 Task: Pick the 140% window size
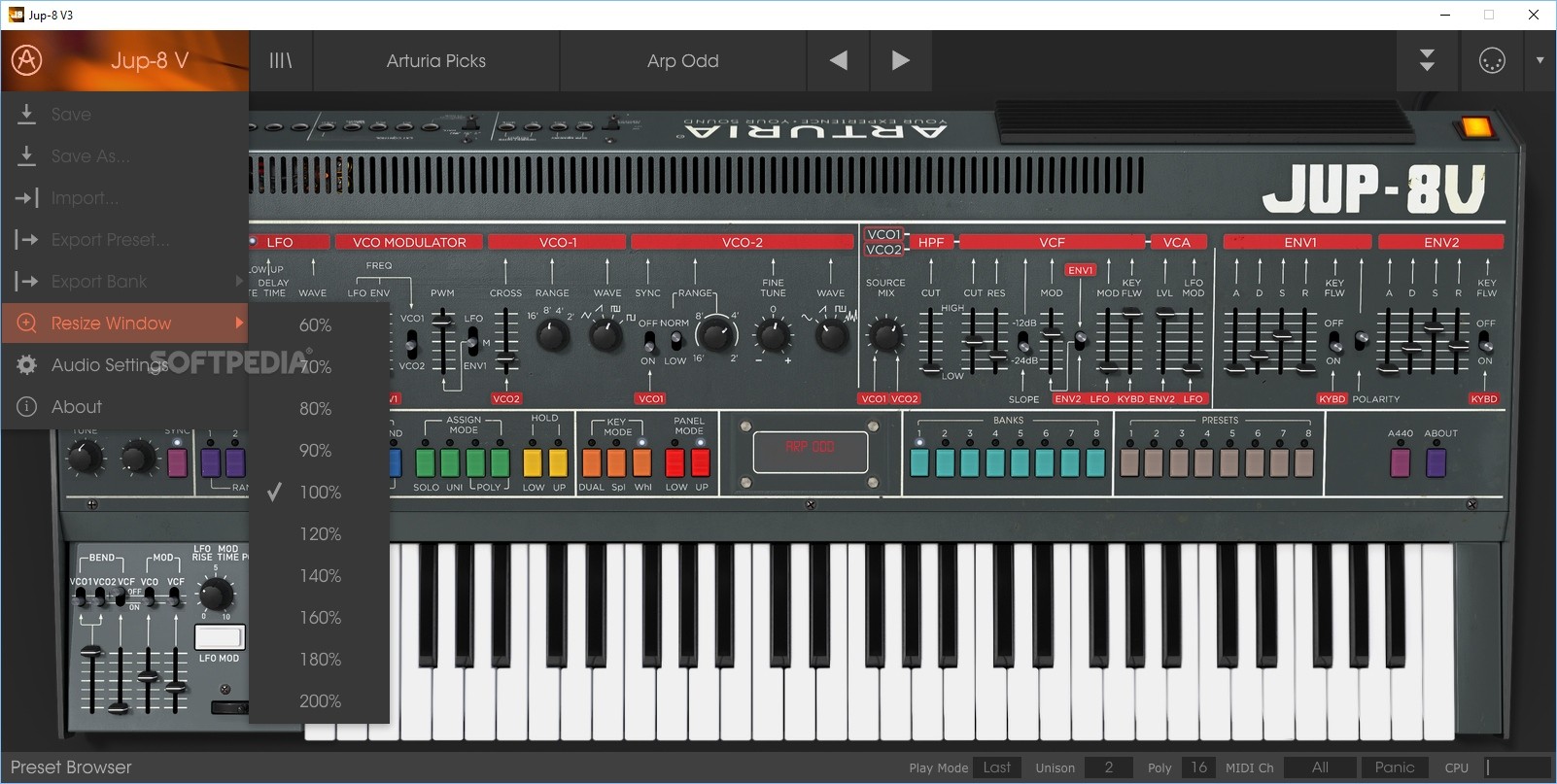319,576
